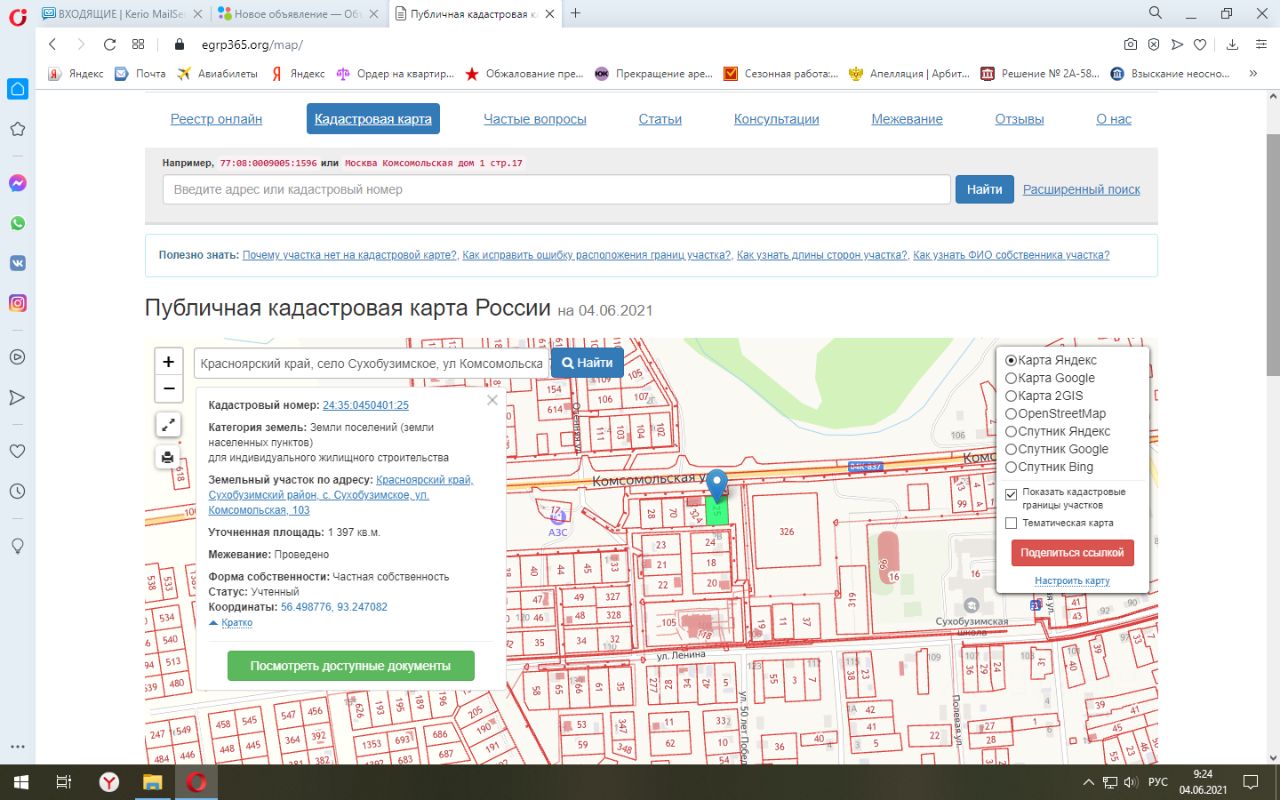The width and height of the screenshot is (1280, 800).
Task: Focus map address search field
Action: click(x=372, y=363)
